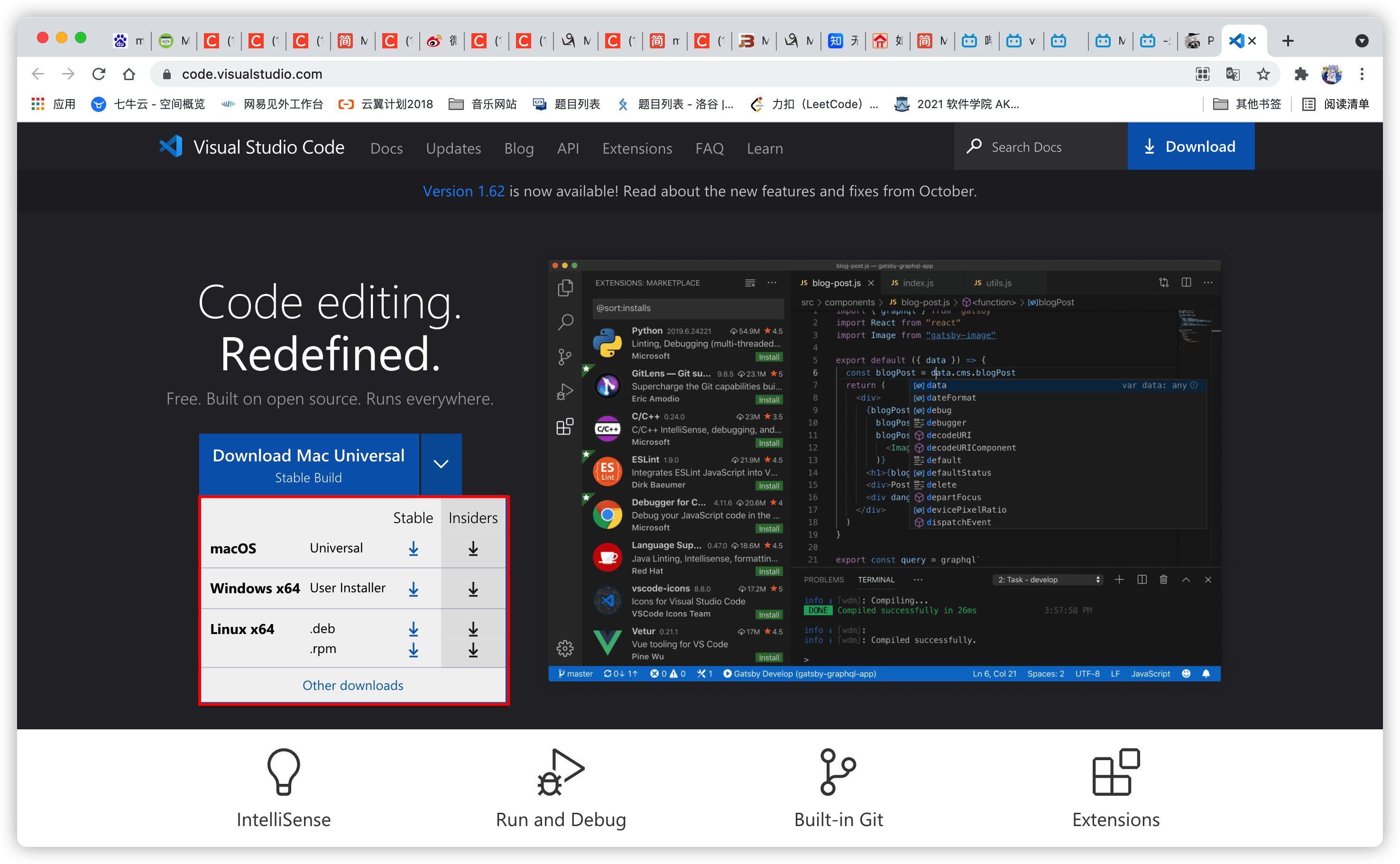Open the apps grid bookmark icon
The width and height of the screenshot is (1400, 864).
38,104
